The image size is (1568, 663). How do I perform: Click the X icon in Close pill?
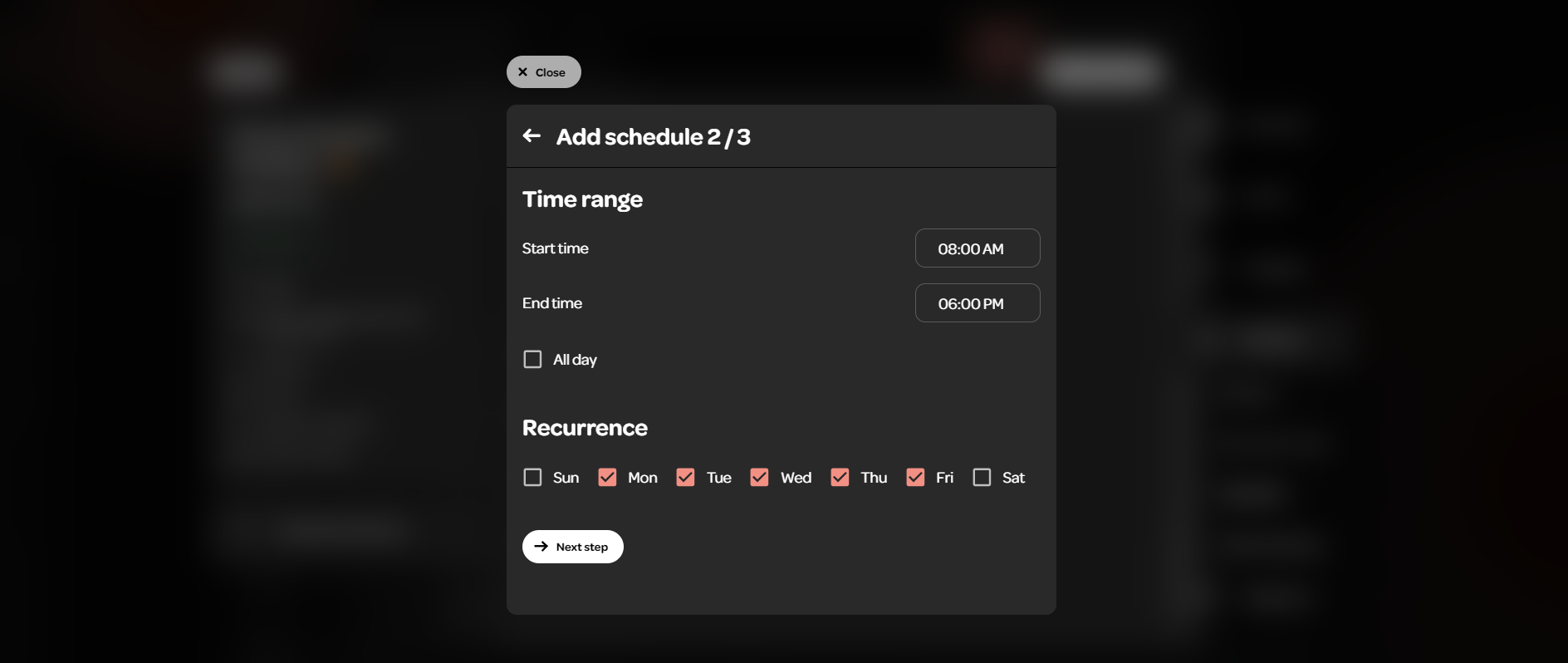(522, 72)
